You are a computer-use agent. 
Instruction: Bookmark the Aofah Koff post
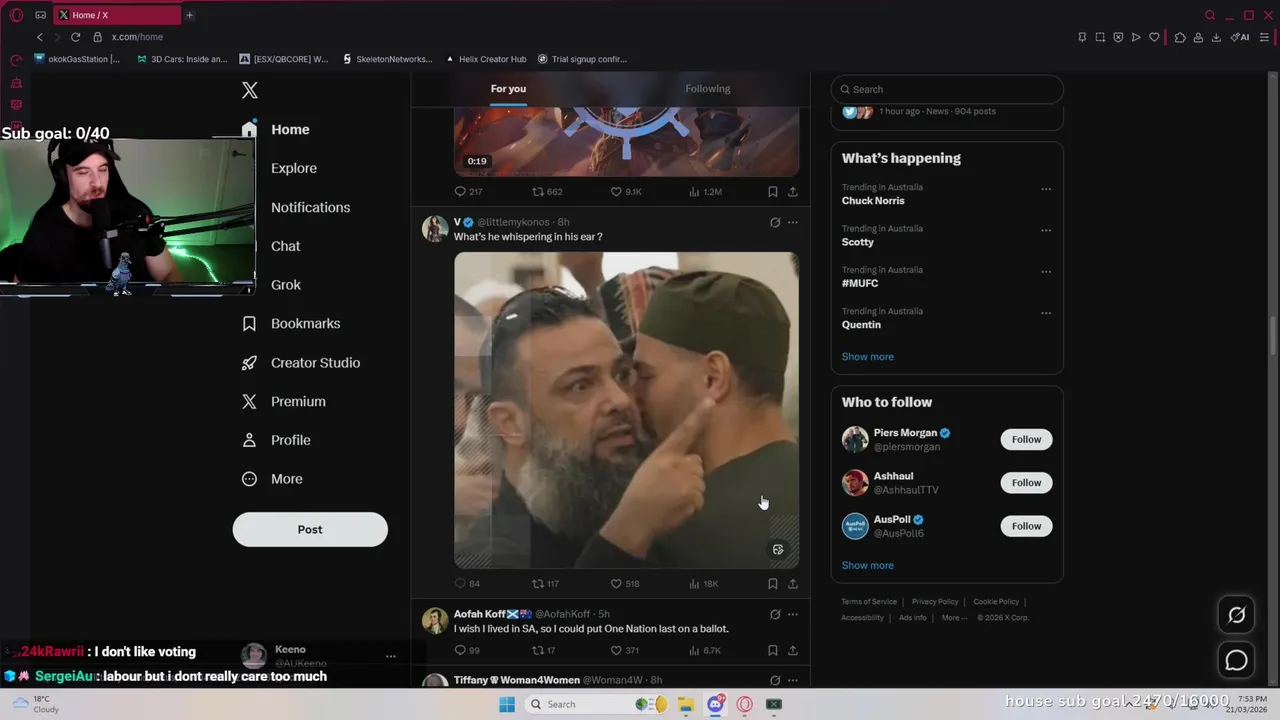(x=773, y=650)
